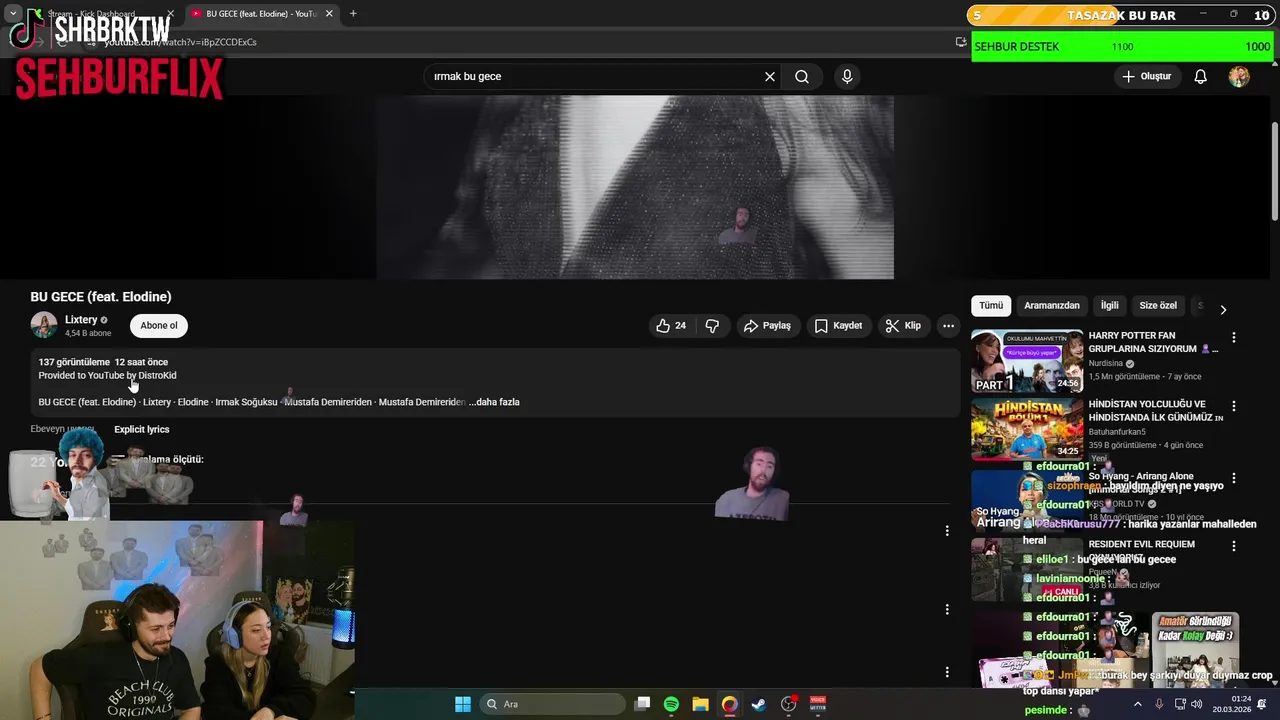Open volume control in system tray
This screenshot has width=1280, height=720.
coord(1197,704)
